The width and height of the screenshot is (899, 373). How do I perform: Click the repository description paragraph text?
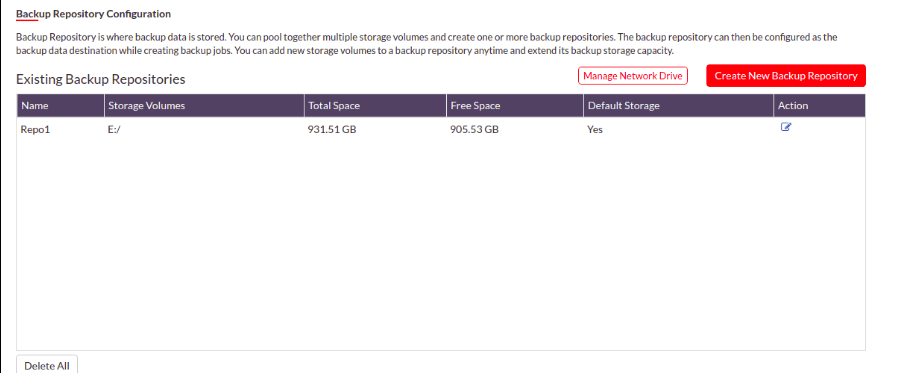click(427, 44)
